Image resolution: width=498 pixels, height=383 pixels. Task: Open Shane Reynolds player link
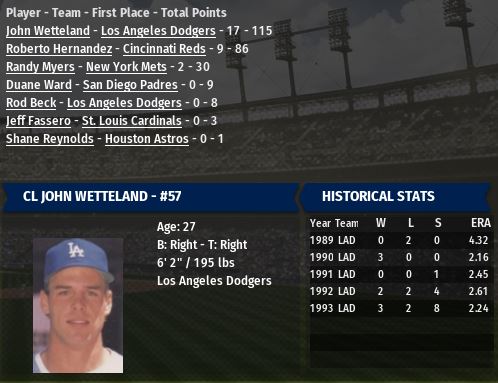click(50, 139)
